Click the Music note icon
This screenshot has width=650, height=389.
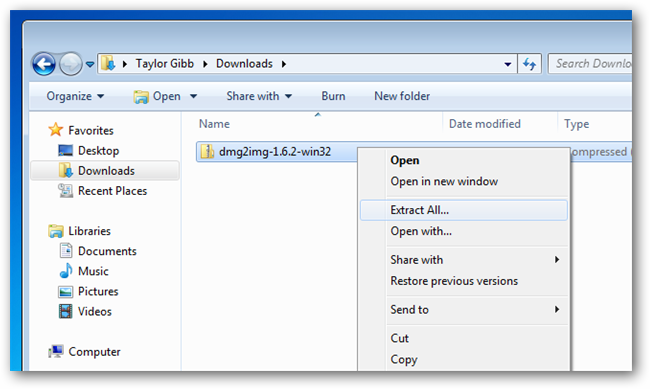coord(65,270)
